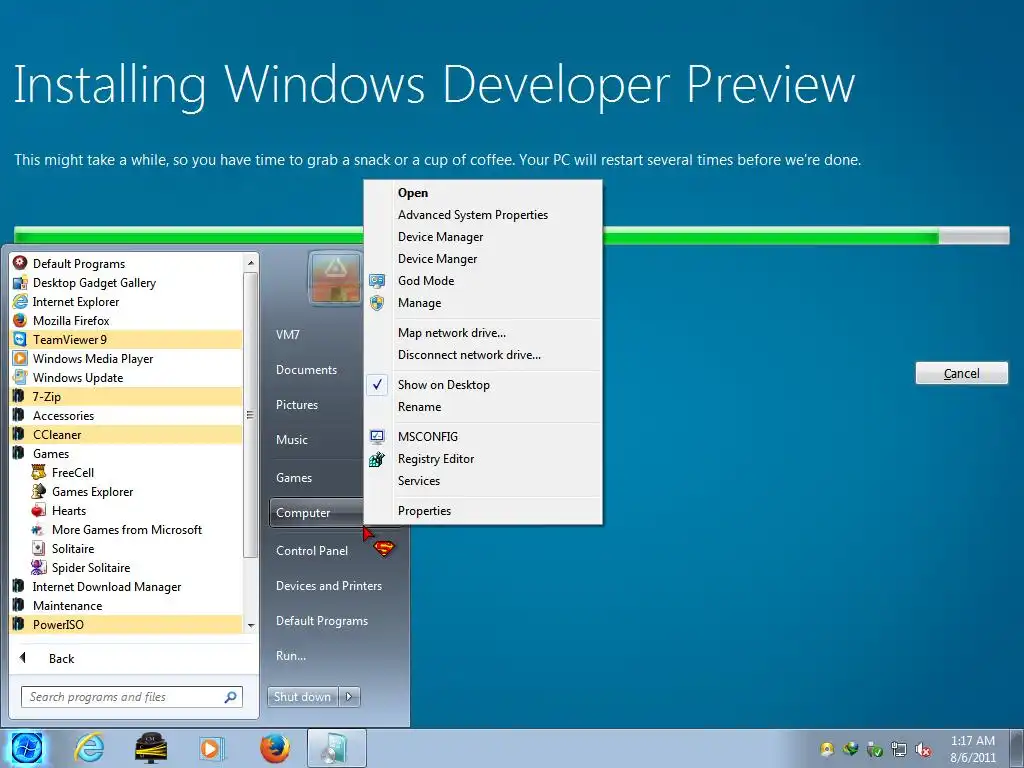Expand the 7-Zip folder
Viewport: 1024px width, 768px height.
pos(127,396)
